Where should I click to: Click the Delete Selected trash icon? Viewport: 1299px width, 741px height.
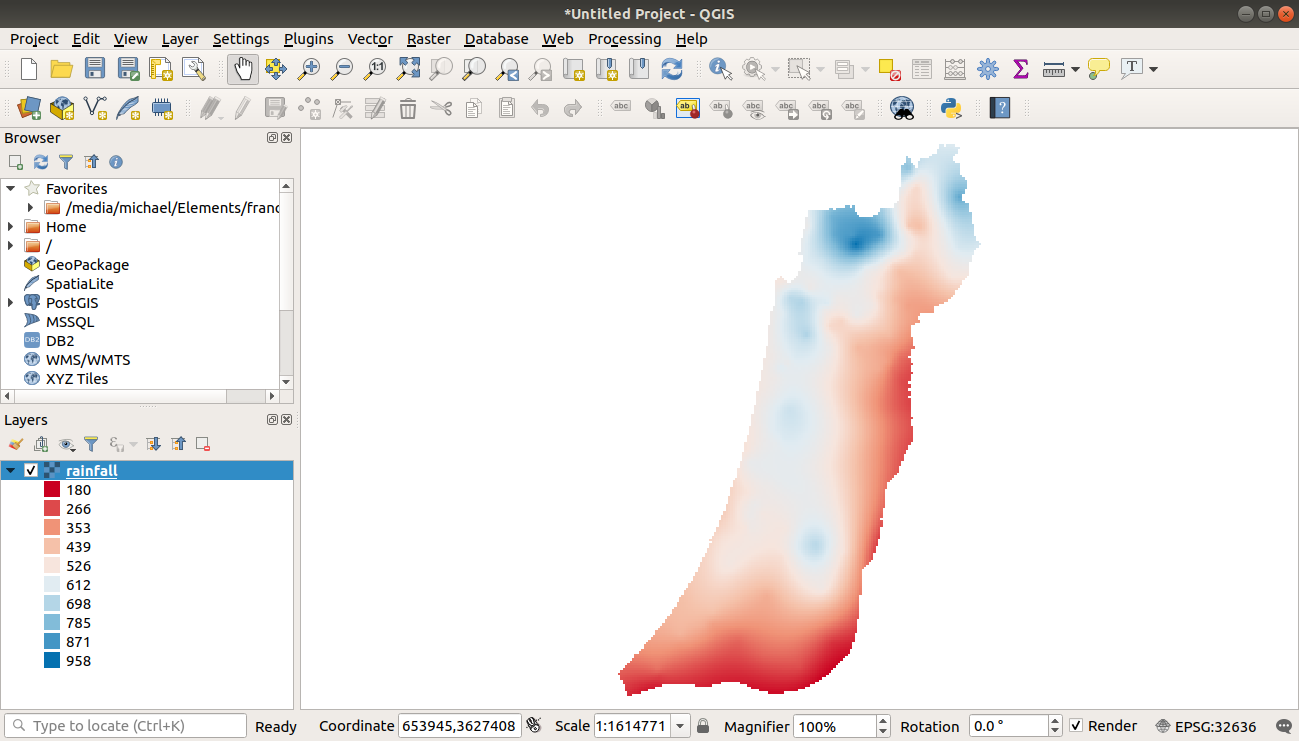pyautogui.click(x=408, y=108)
